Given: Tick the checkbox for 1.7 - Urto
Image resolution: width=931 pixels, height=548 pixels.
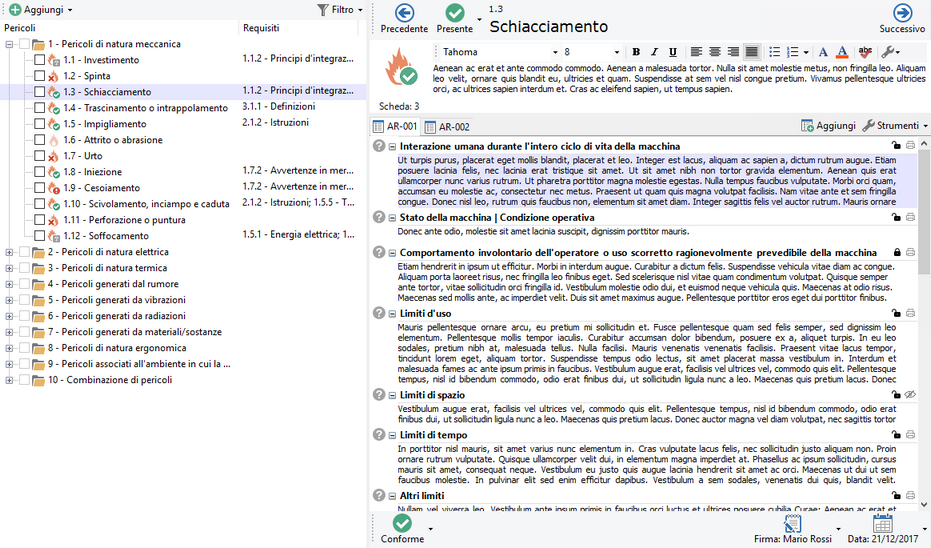Looking at the screenshot, I should point(39,156).
